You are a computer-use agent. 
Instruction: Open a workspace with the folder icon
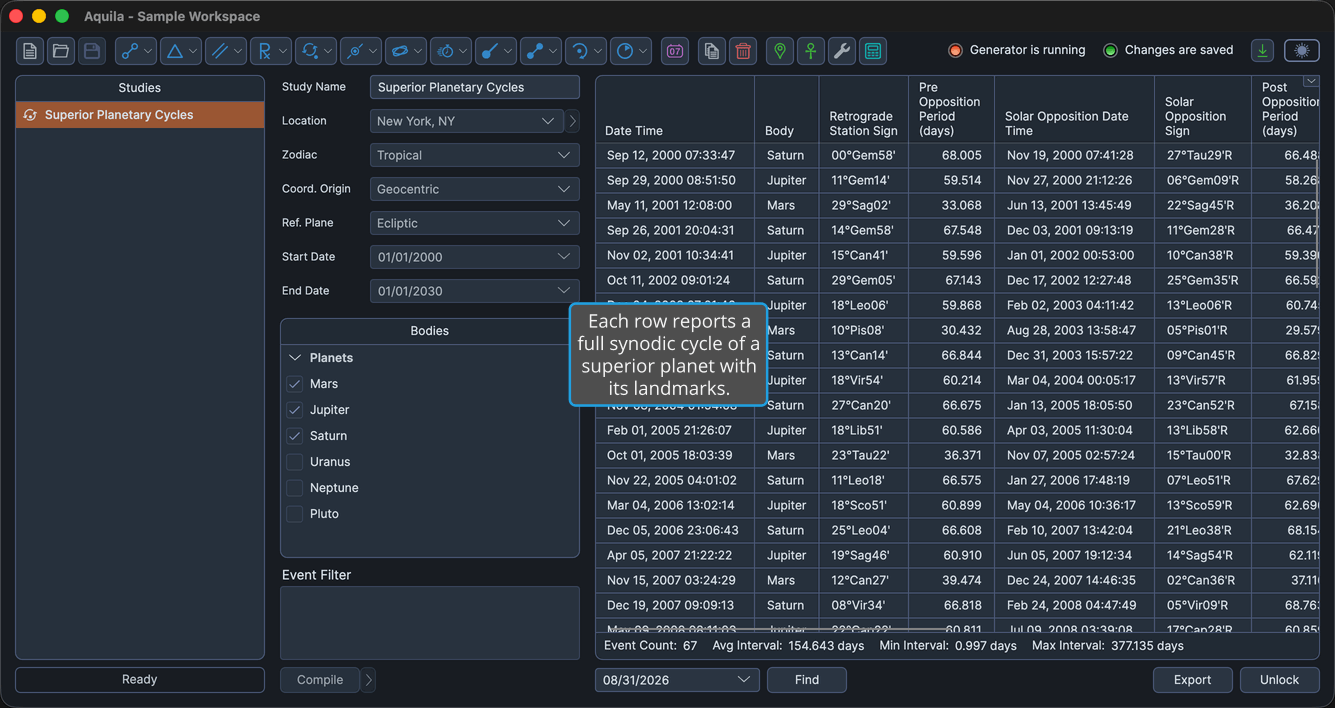(x=61, y=51)
